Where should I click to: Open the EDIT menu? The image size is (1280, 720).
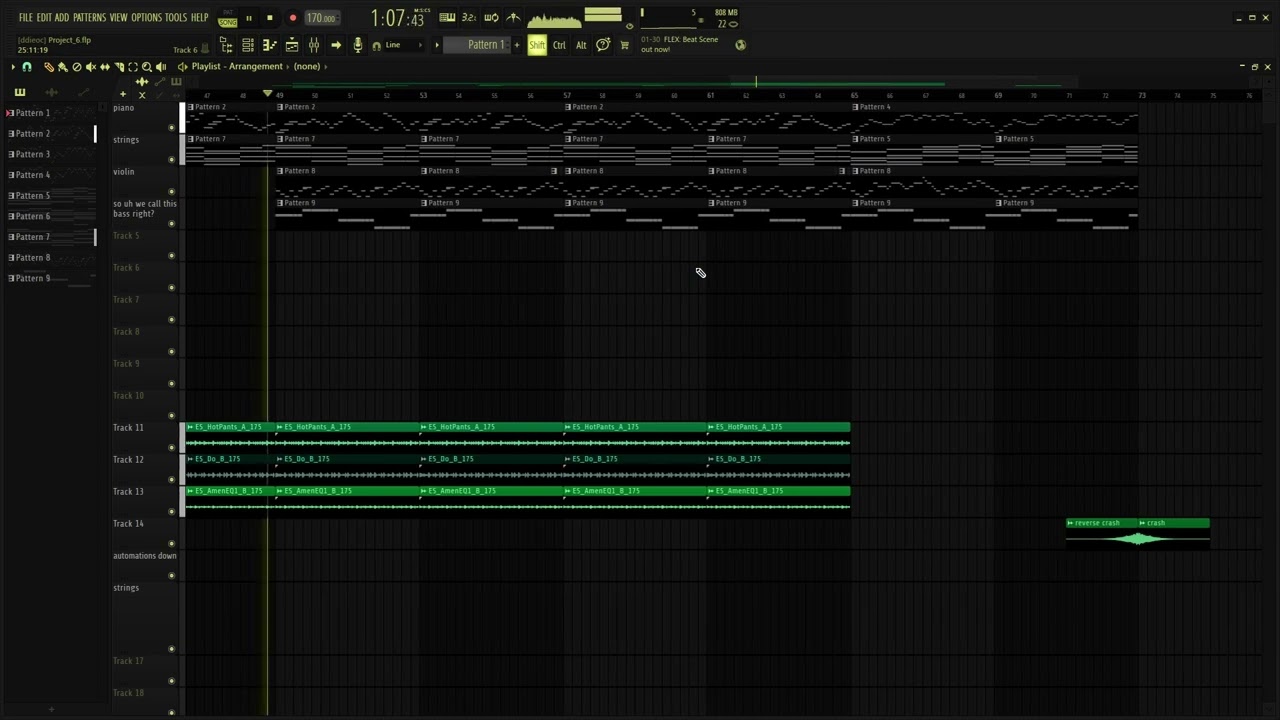click(44, 18)
